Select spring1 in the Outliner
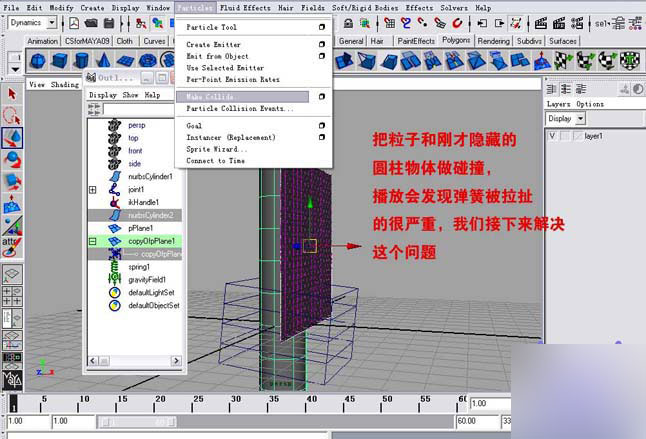 [139, 267]
